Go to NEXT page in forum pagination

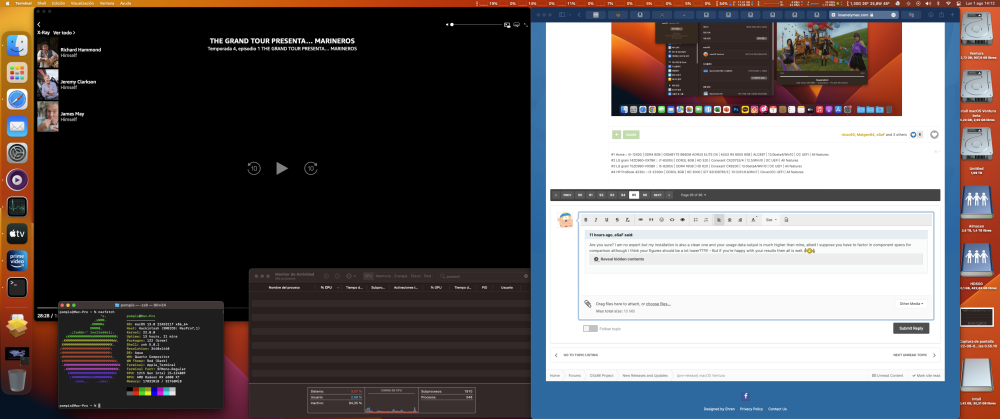[x=658, y=195]
